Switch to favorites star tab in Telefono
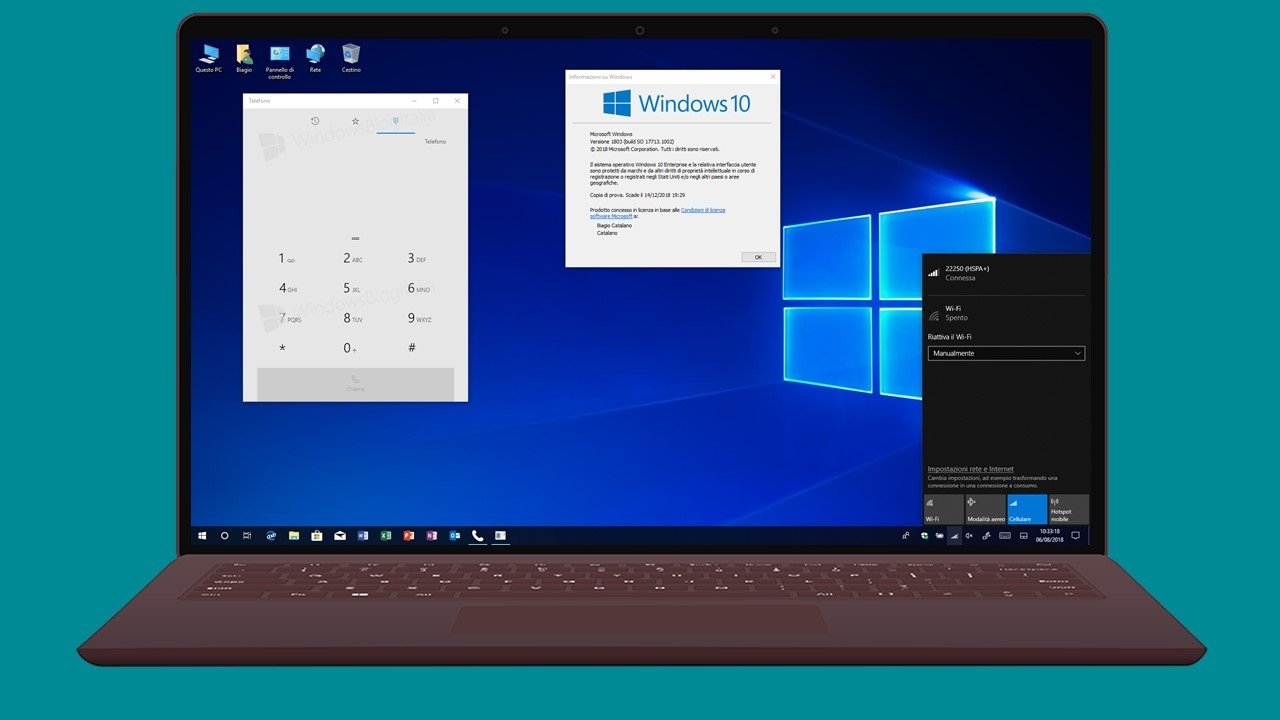1280x720 pixels. point(355,121)
